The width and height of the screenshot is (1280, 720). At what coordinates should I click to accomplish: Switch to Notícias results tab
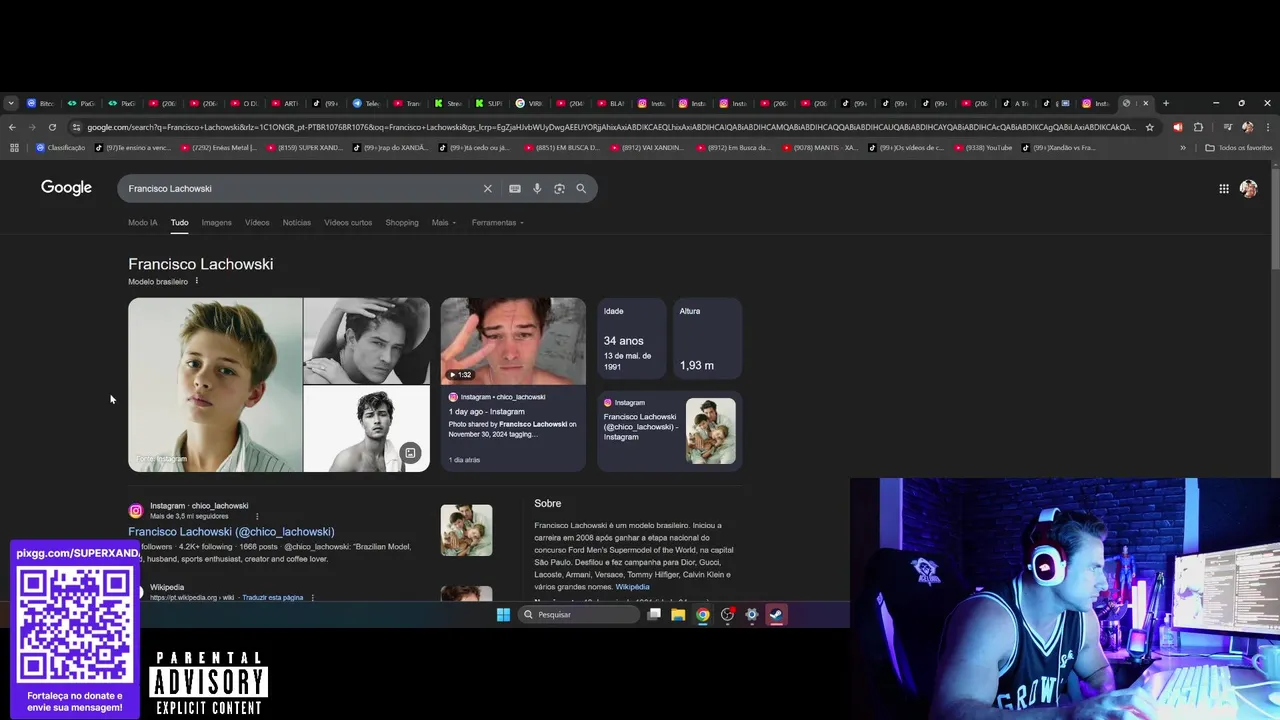click(296, 222)
